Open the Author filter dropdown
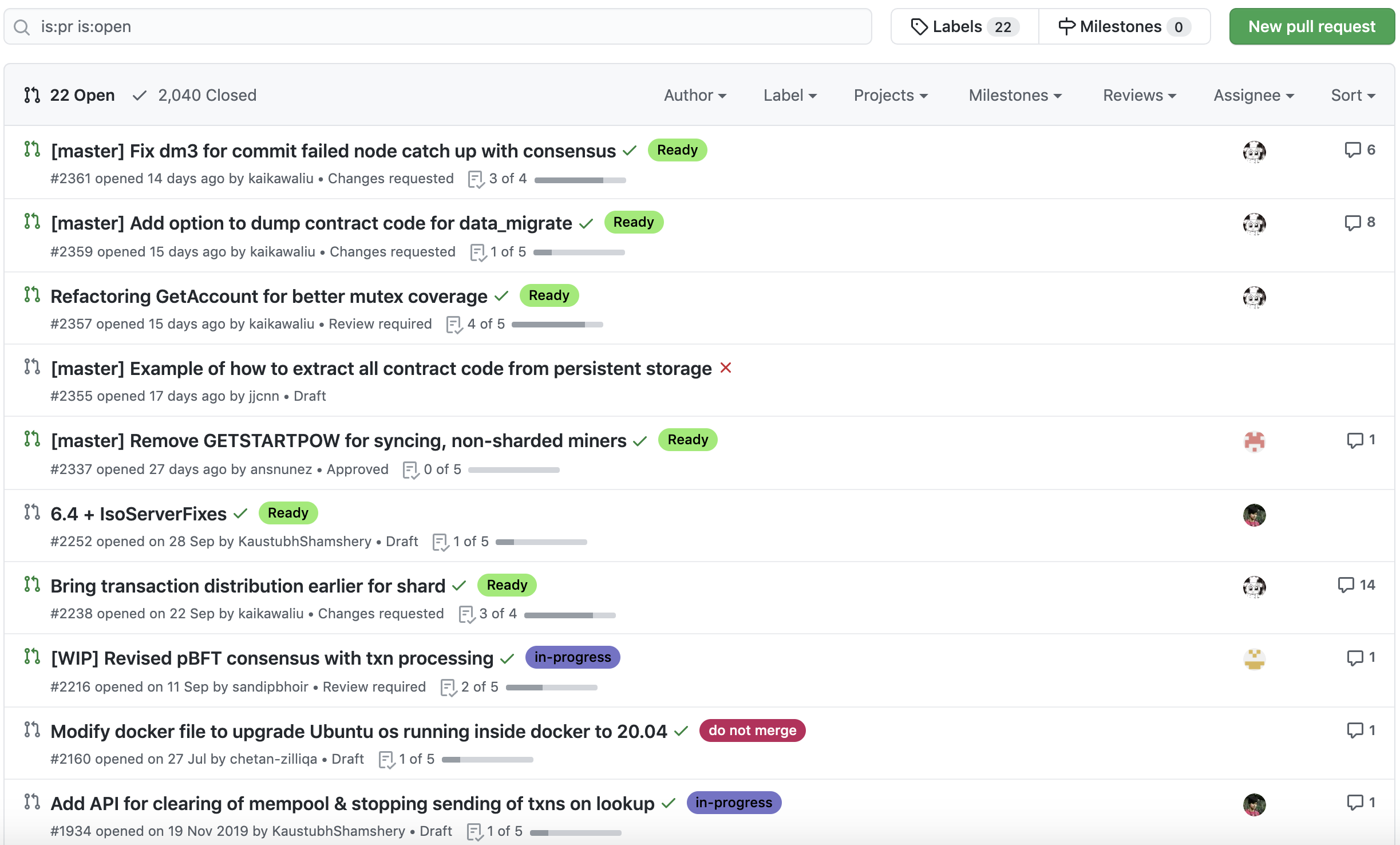Viewport: 1400px width, 845px height. pos(695,95)
